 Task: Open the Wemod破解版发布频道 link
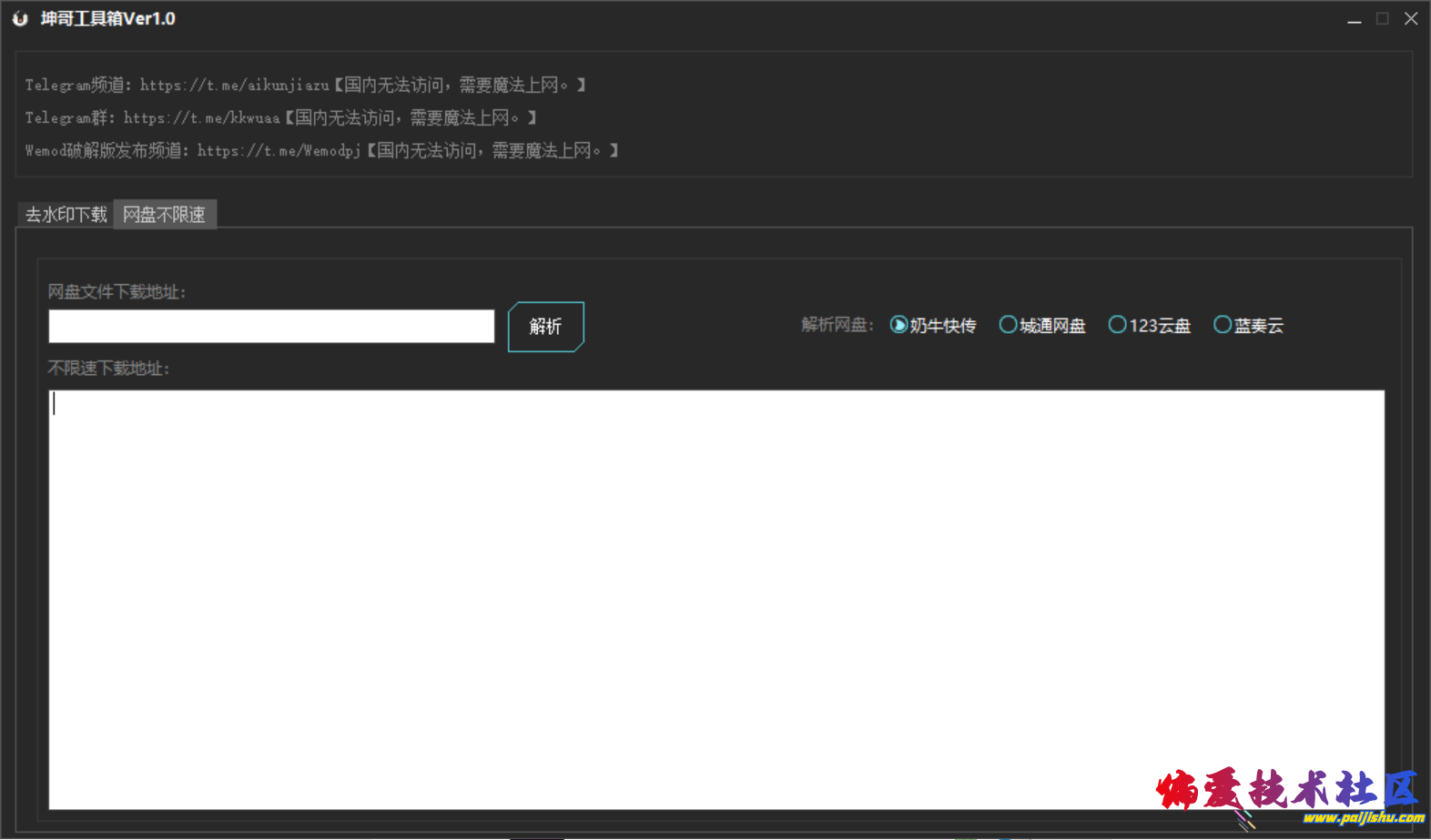coord(279,151)
